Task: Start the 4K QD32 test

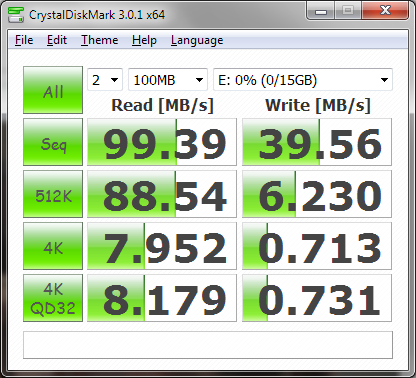Action: pyautogui.click(x=53, y=298)
